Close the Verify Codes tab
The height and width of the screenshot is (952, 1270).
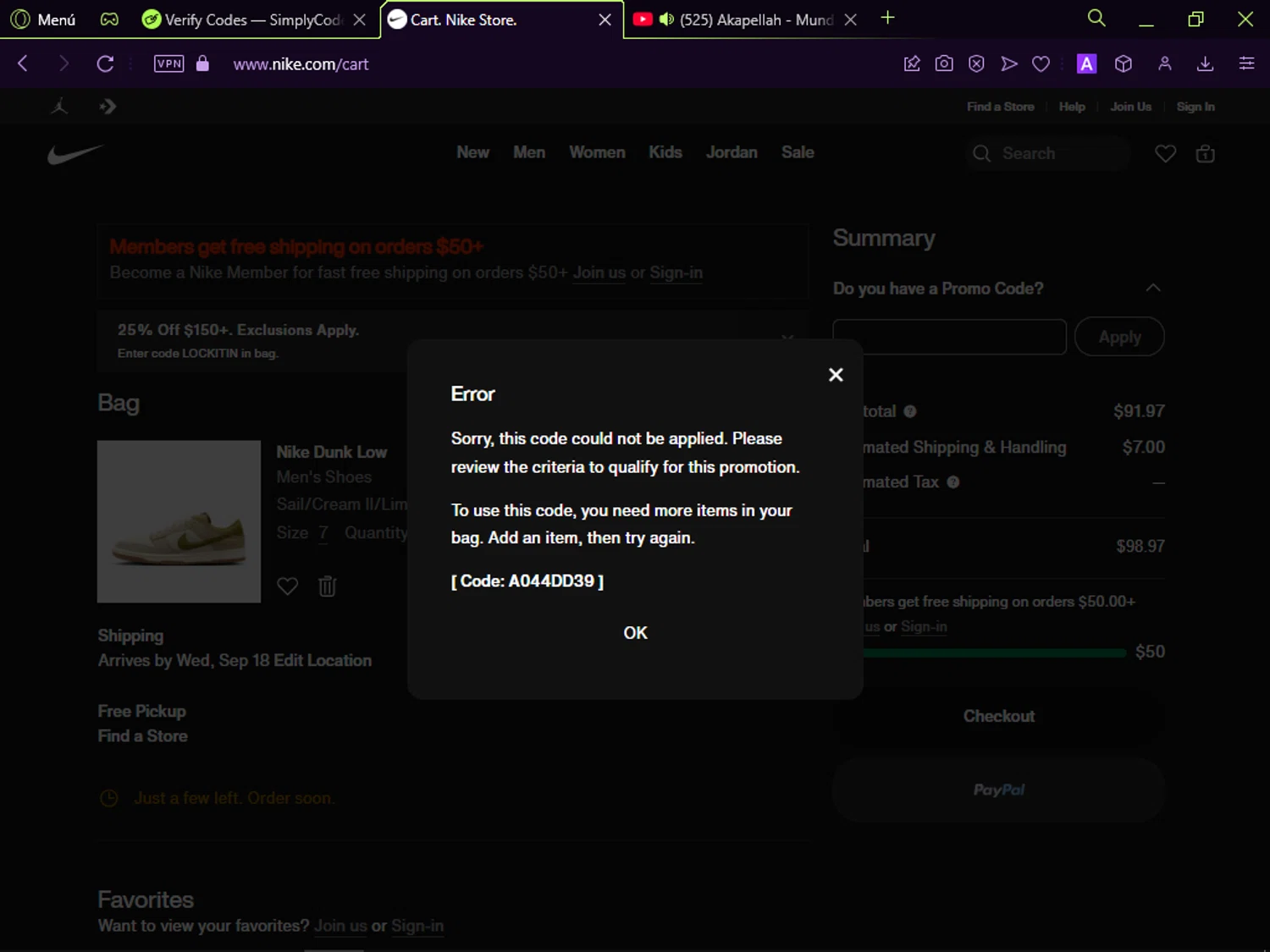point(360,19)
